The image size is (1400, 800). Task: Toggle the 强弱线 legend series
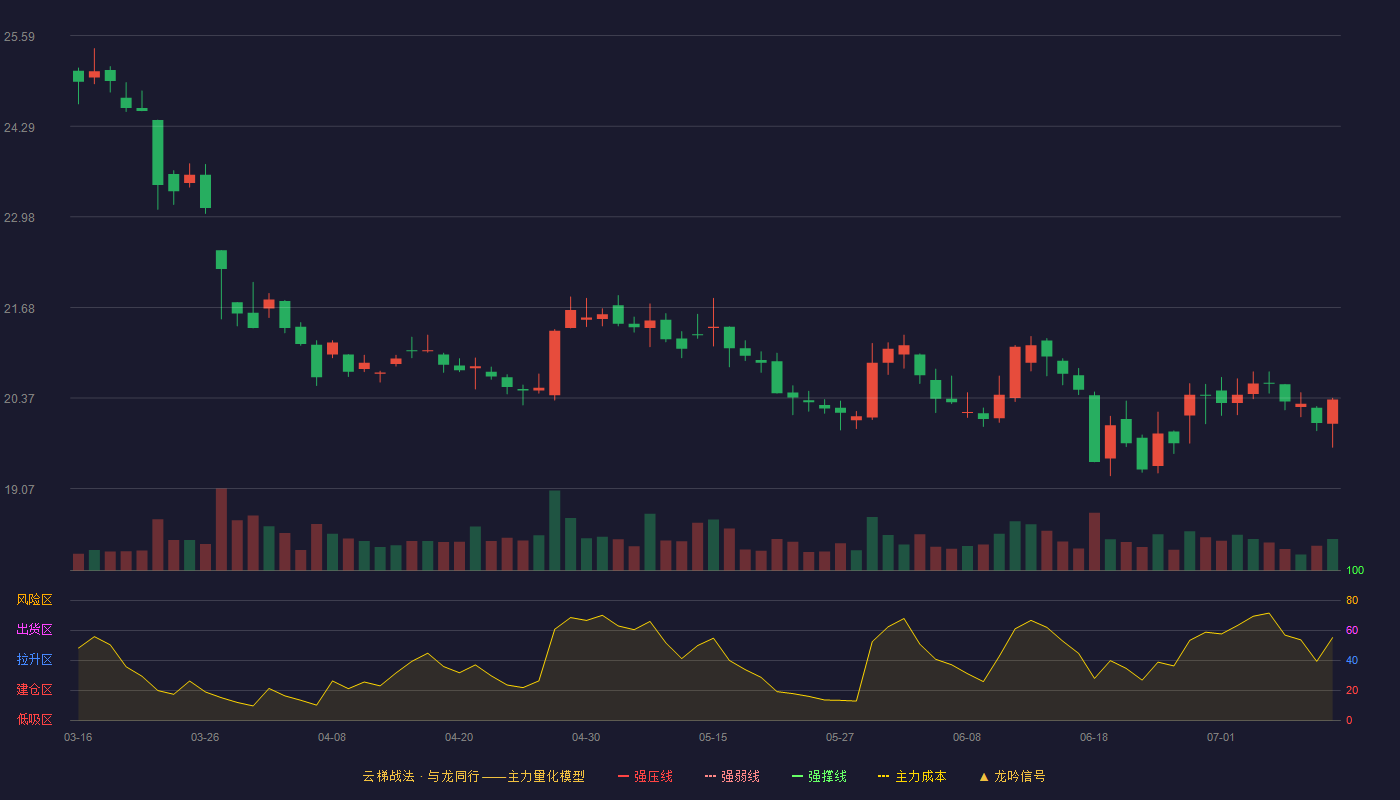coord(732,776)
